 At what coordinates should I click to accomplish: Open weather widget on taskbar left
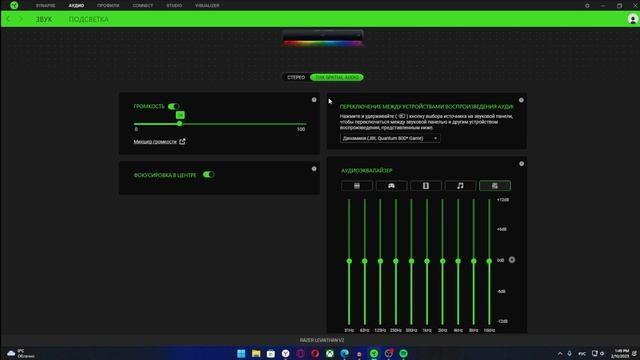[20, 353]
